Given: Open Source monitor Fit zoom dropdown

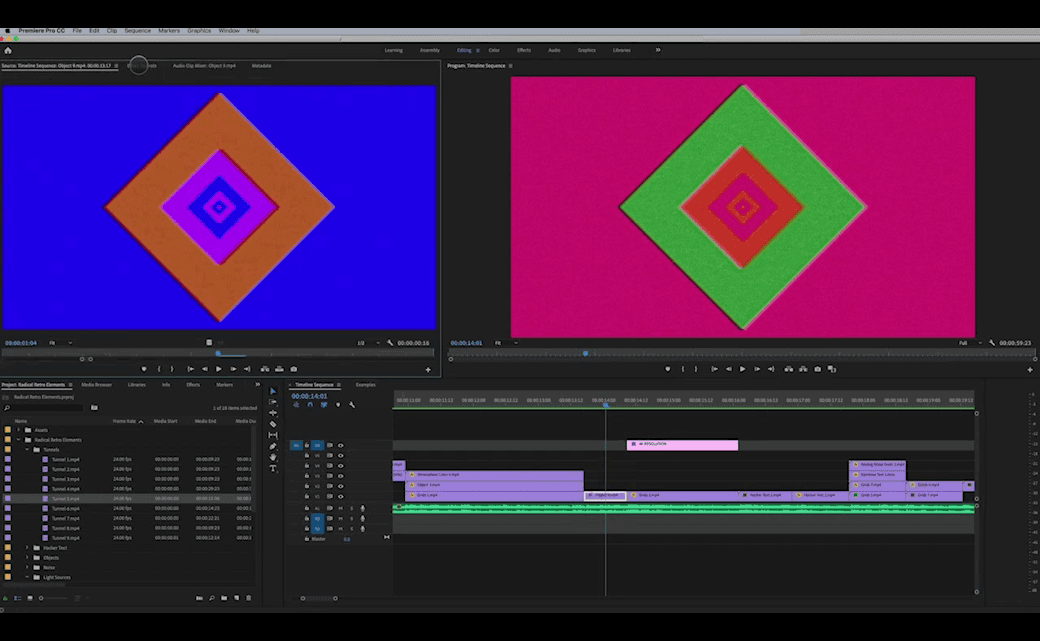Looking at the screenshot, I should coord(60,343).
